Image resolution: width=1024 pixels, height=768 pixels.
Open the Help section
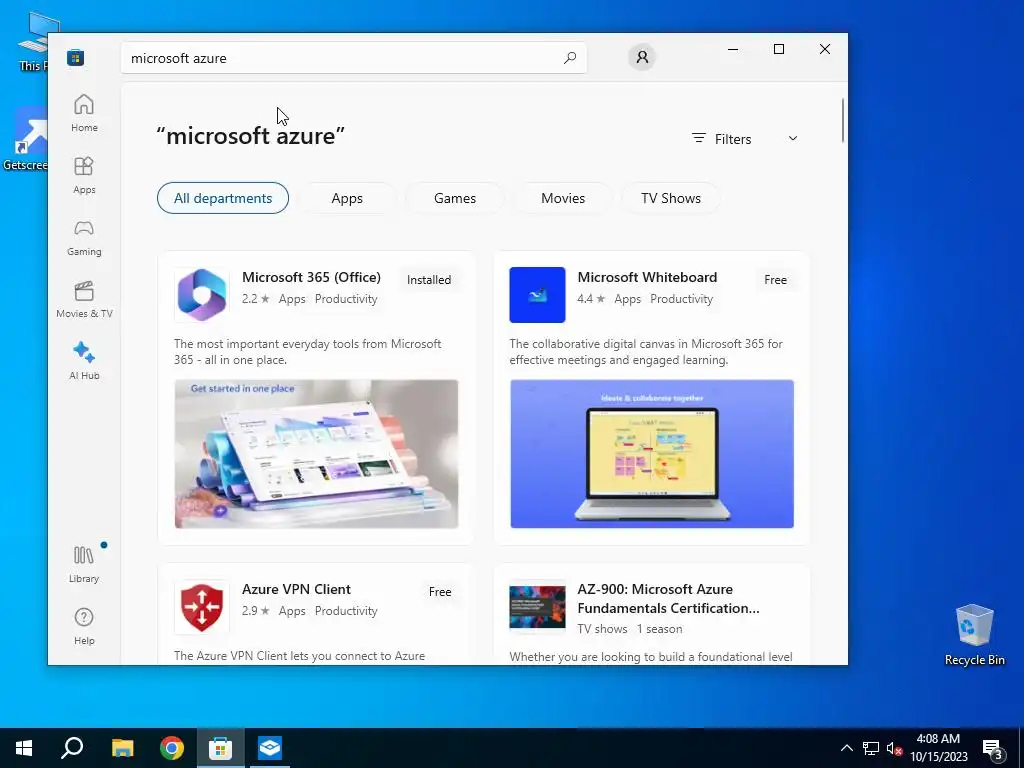(84, 626)
